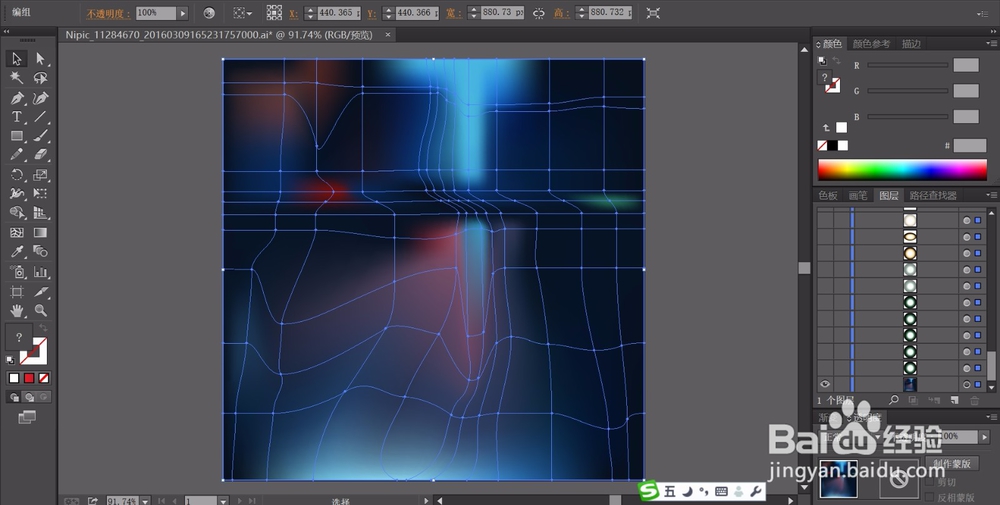Image resolution: width=1000 pixels, height=505 pixels.
Task: Select the Eyedropper tool
Action: [x=17, y=252]
